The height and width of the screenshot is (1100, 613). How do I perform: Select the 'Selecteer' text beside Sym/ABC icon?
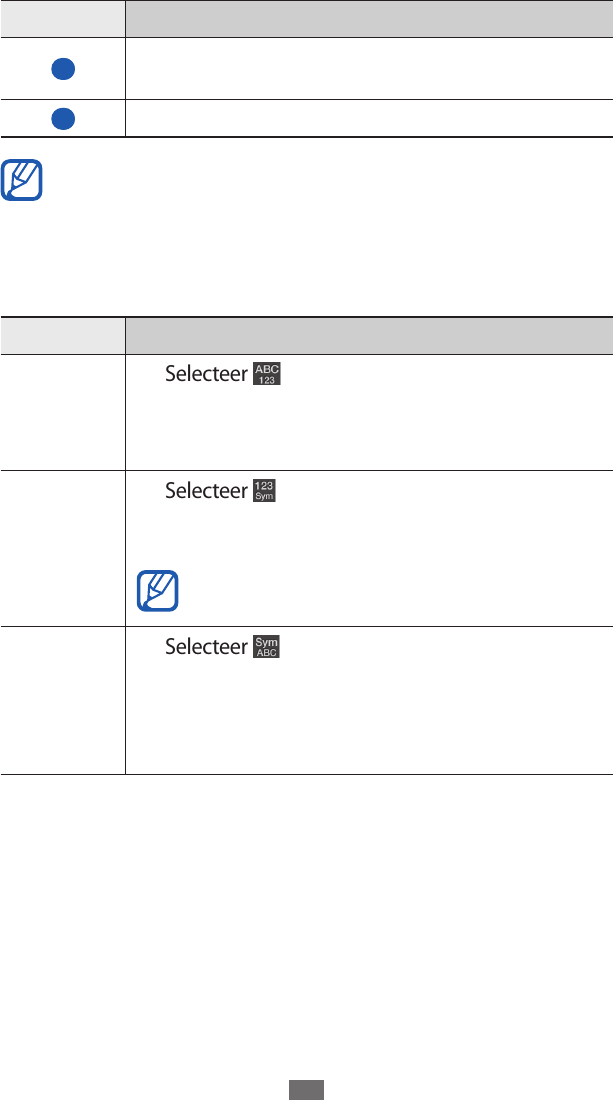(x=207, y=647)
